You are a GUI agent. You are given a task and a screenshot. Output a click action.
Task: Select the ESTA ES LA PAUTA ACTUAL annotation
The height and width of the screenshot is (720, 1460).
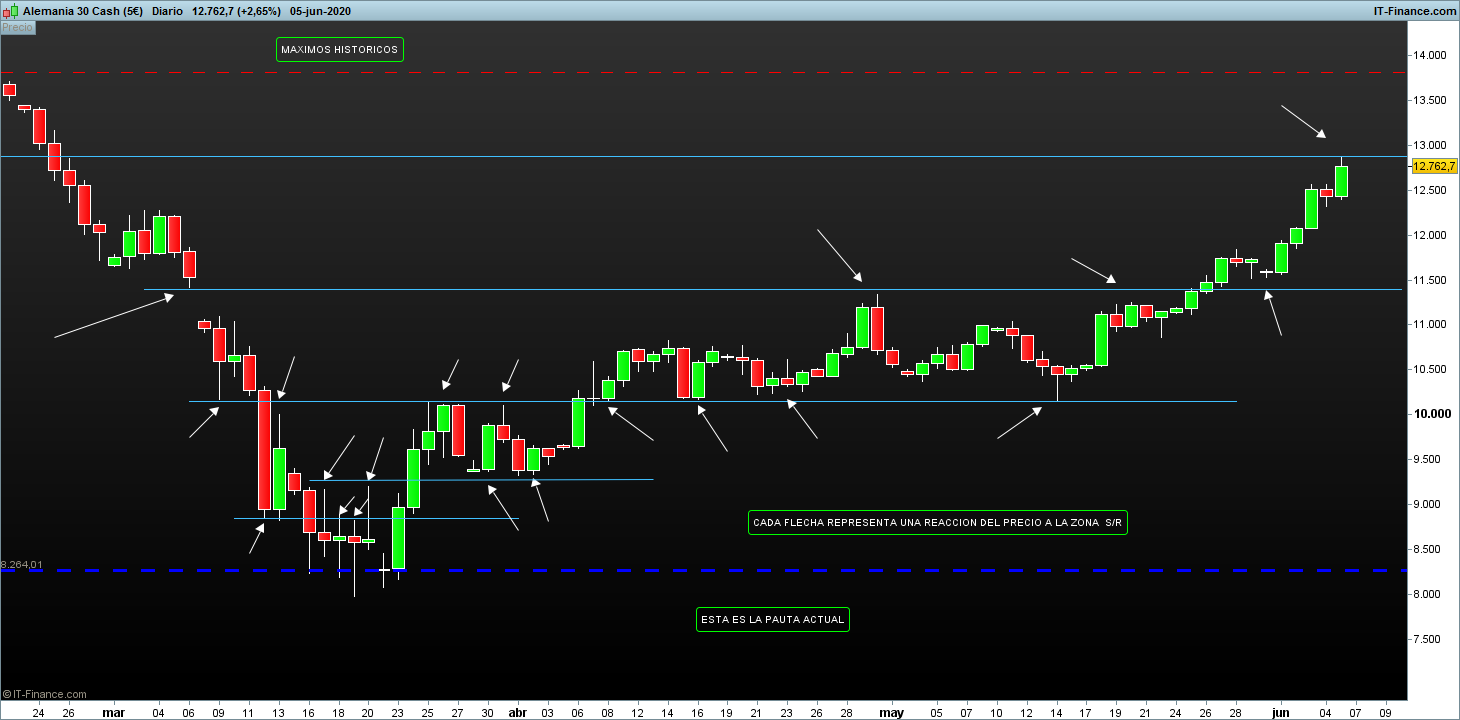(773, 619)
